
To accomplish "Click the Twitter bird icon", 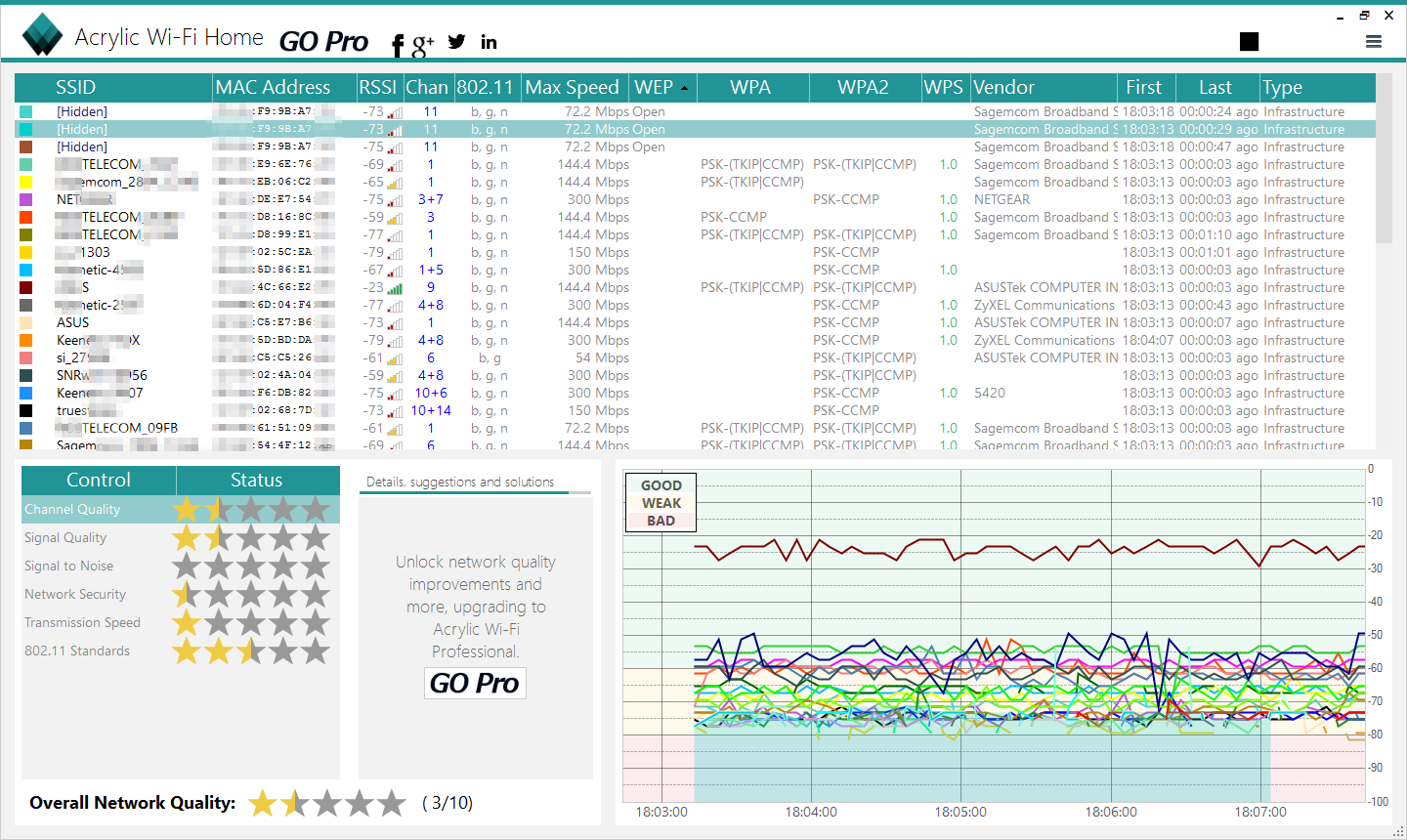I will (x=456, y=42).
